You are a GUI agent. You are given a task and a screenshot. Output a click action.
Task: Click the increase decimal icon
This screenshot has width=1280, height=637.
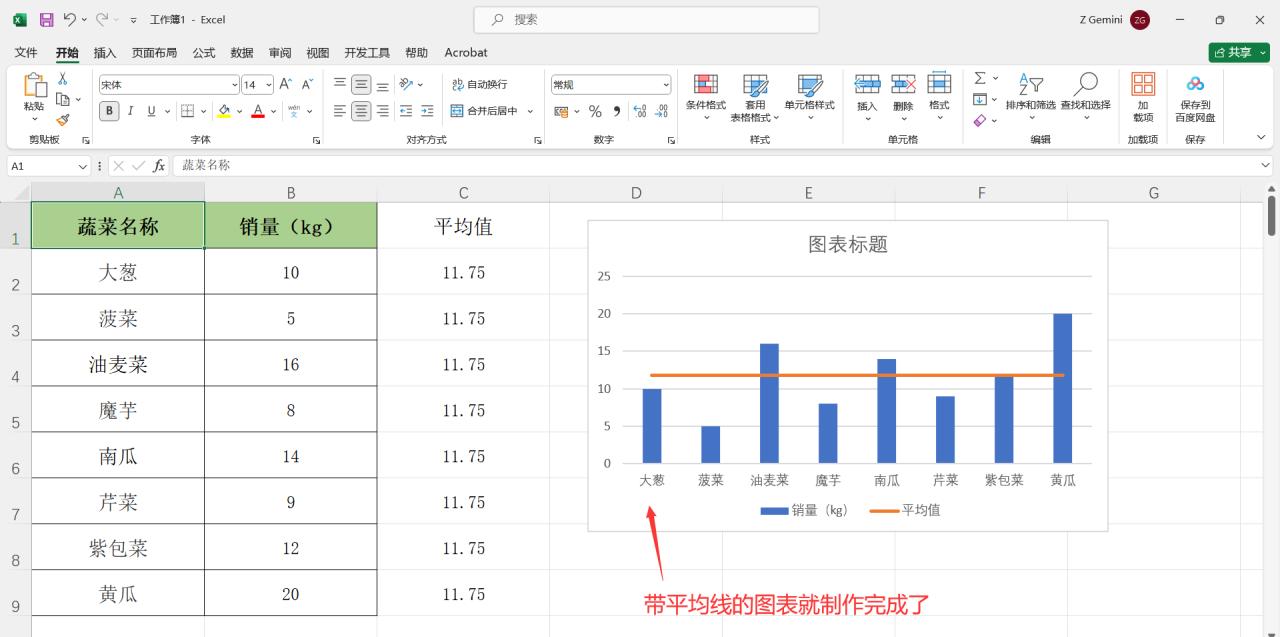pyautogui.click(x=641, y=111)
